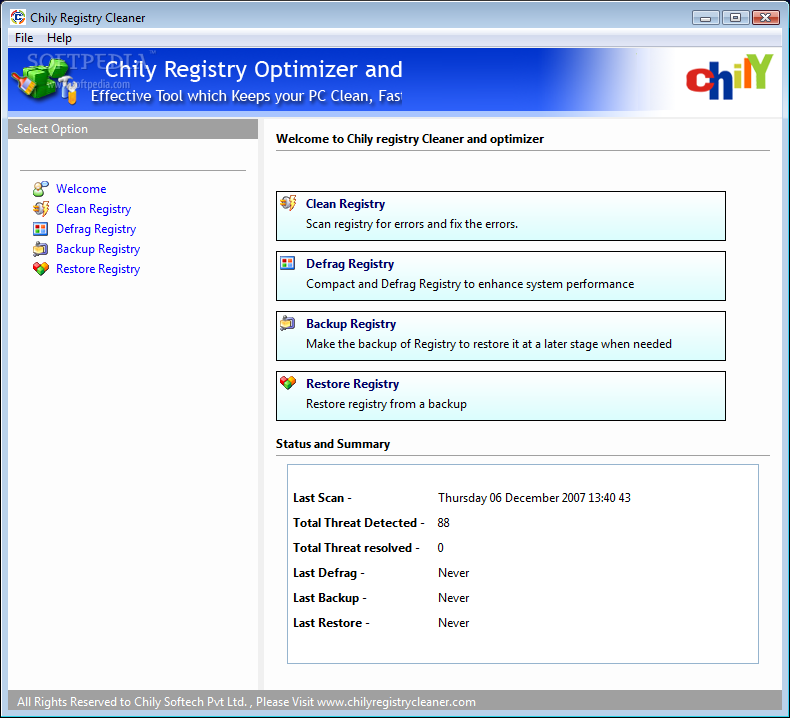Screen dimensions: 790x718
Task: Close the Chily Registry Cleaner window
Action: pyautogui.click(x=766, y=18)
